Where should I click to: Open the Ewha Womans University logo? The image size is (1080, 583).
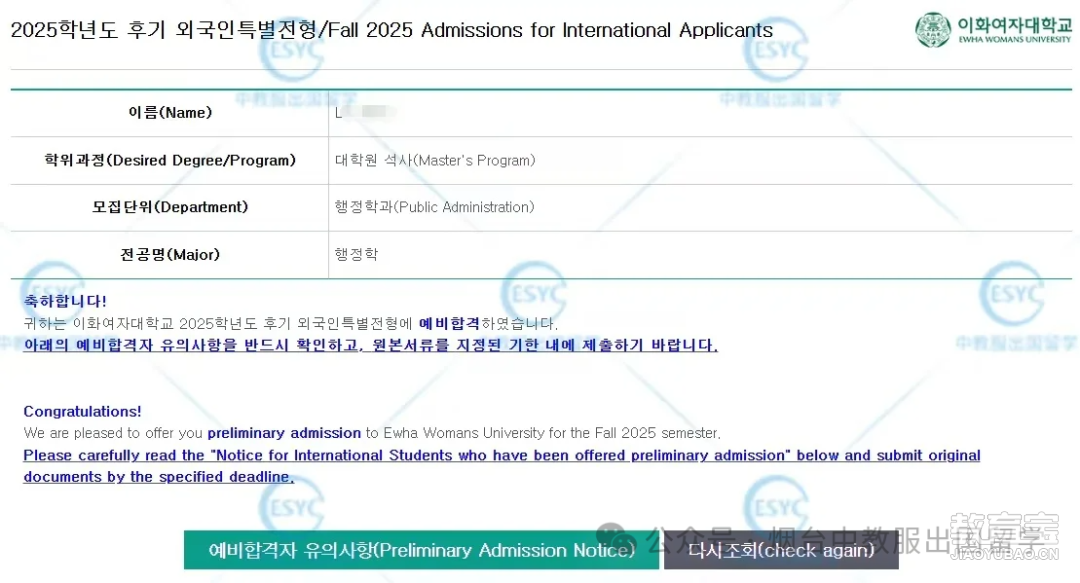coord(993,30)
